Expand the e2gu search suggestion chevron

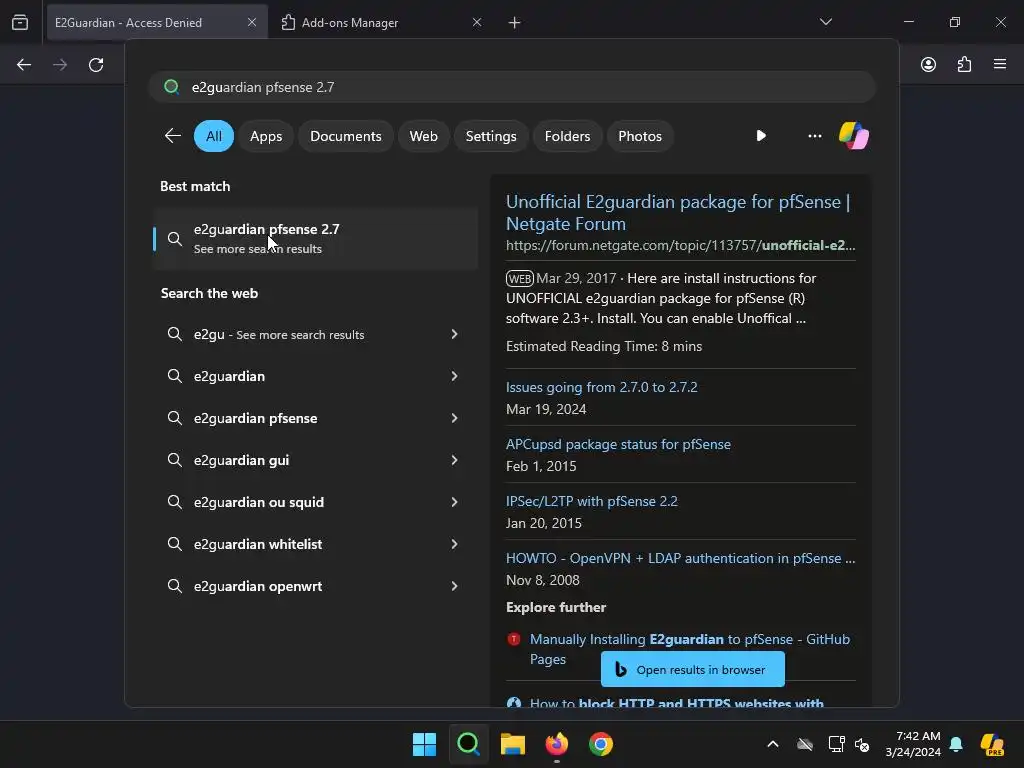(x=455, y=334)
